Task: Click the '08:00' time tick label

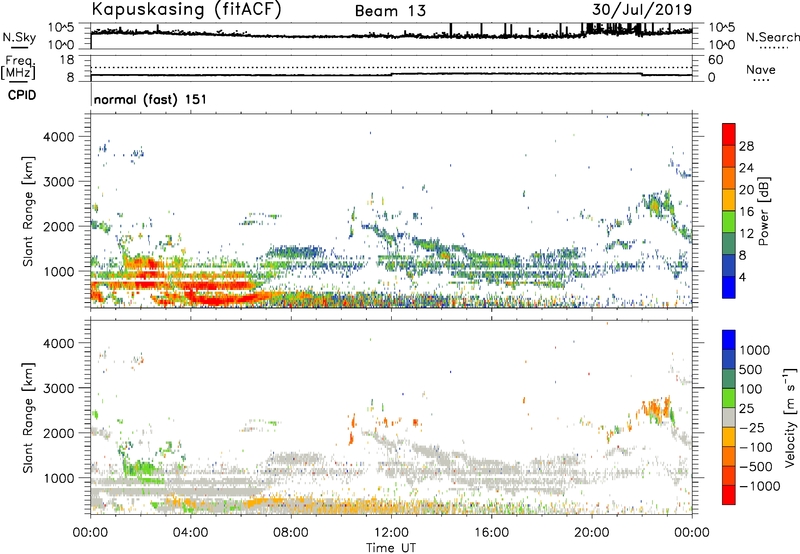Action: (x=291, y=533)
